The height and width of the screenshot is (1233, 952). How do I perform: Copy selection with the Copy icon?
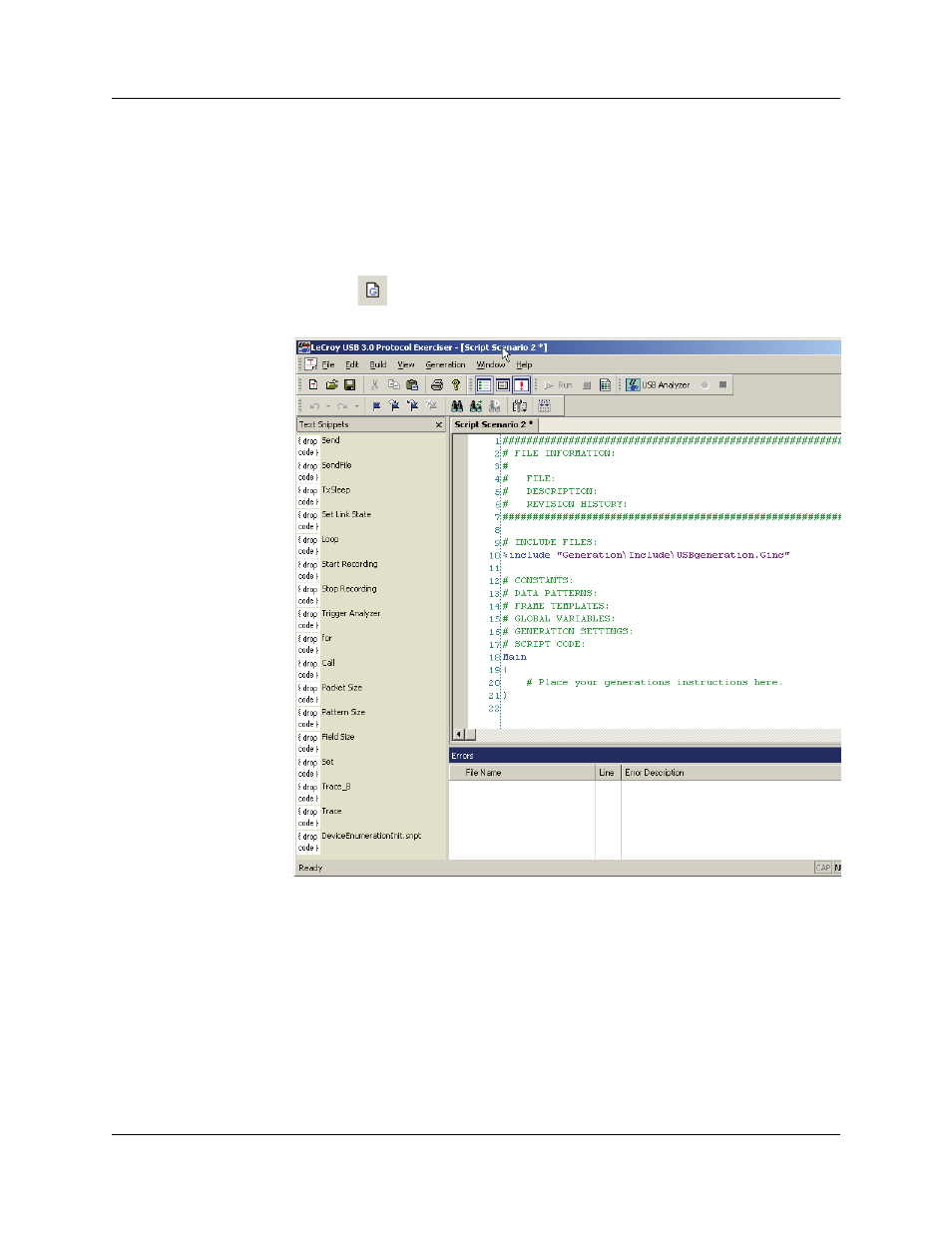tap(393, 385)
